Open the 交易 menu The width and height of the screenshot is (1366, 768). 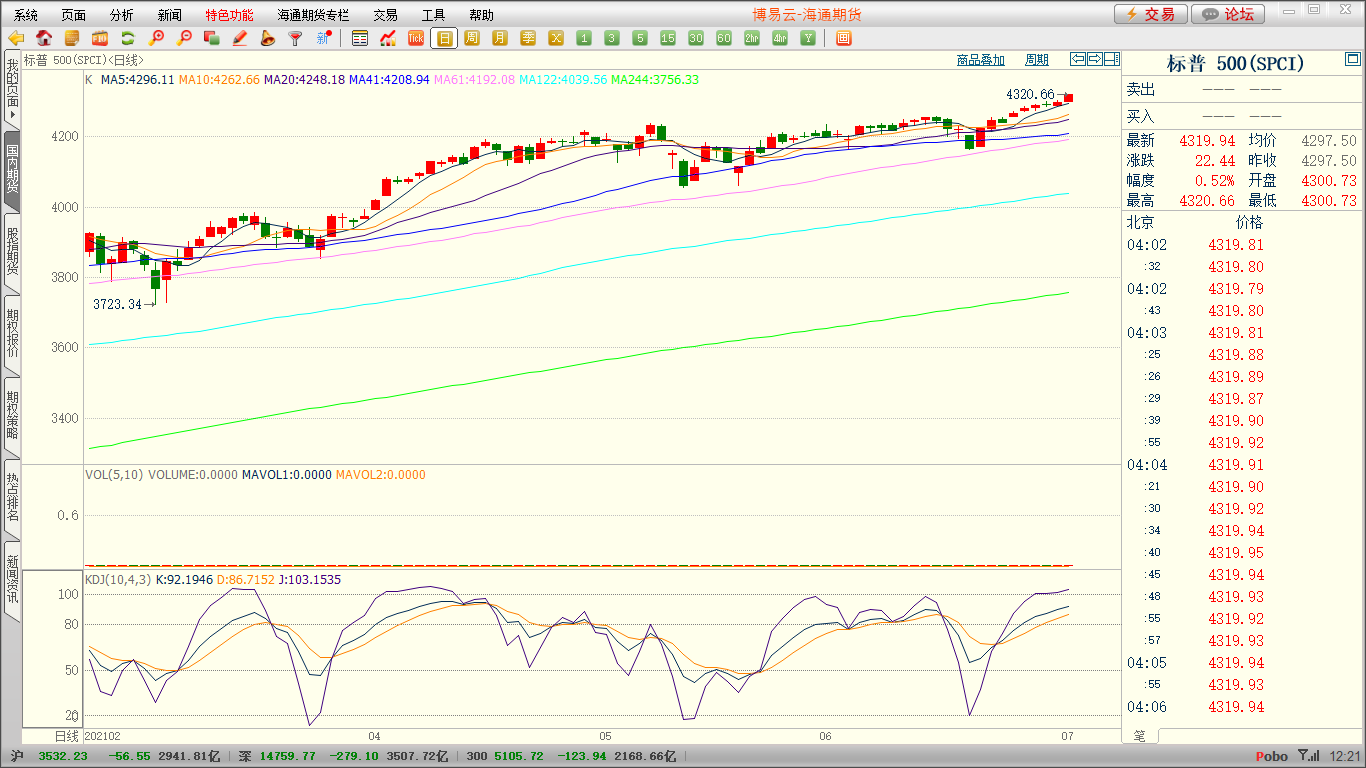pyautogui.click(x=385, y=15)
